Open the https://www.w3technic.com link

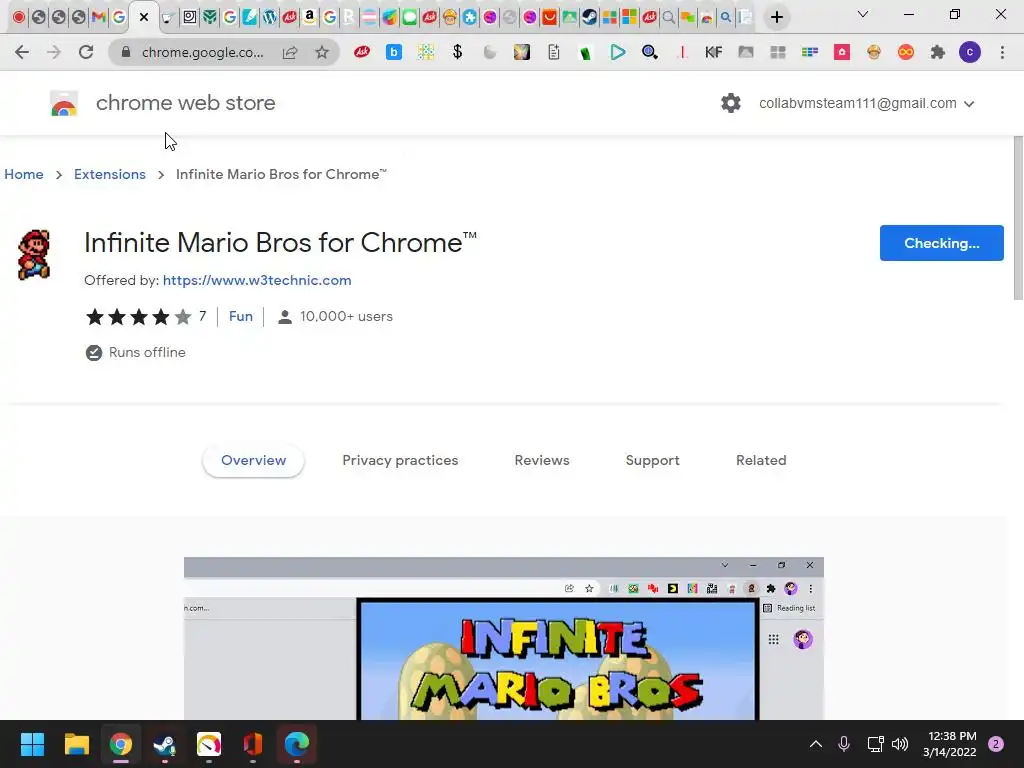257,280
